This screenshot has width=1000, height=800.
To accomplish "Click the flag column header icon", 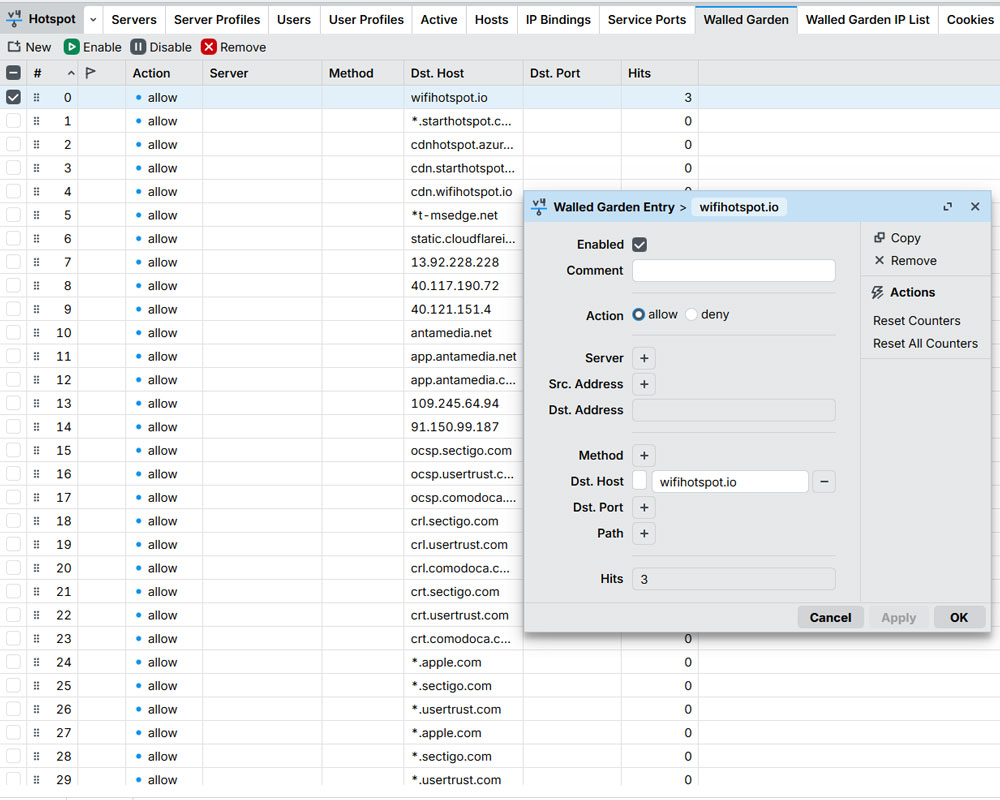I will click(91, 73).
